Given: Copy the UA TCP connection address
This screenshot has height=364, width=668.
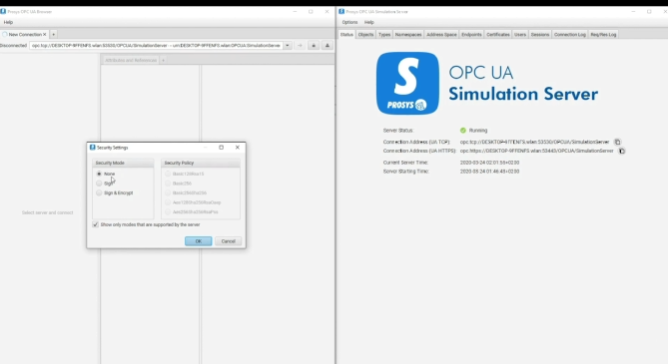Looking at the screenshot, I should click(x=617, y=142).
